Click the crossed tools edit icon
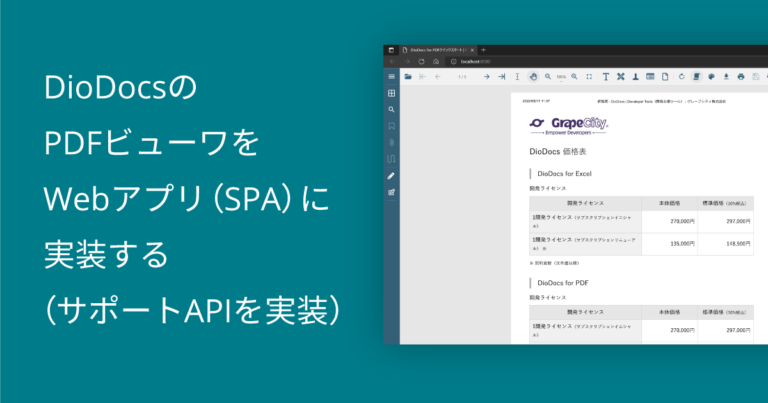The height and width of the screenshot is (403, 768). 621,77
